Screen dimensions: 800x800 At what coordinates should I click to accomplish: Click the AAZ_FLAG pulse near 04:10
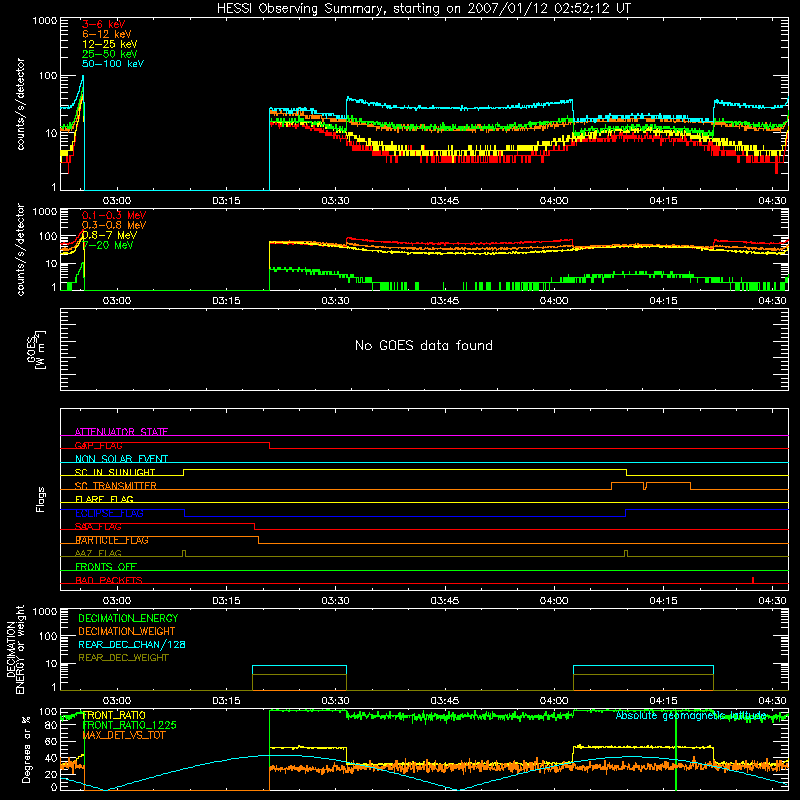tap(626, 554)
